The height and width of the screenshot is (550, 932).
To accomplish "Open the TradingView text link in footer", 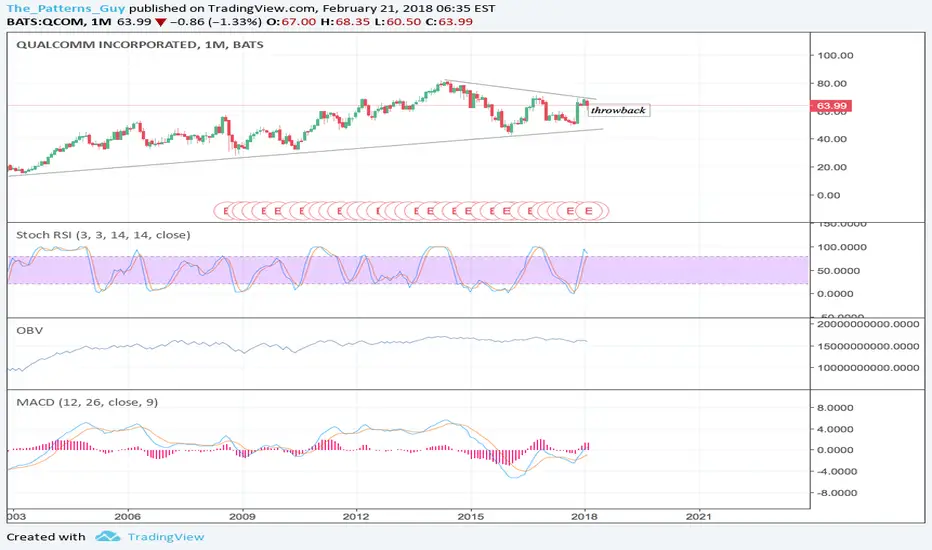I will pos(166,537).
